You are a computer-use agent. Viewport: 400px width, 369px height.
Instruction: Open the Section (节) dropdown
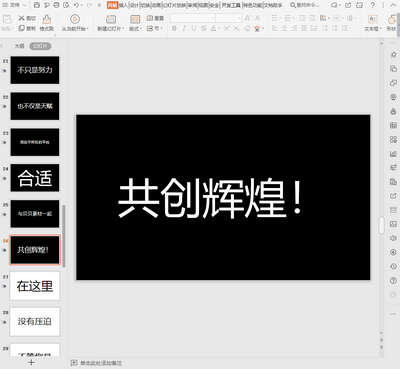[x=155, y=28]
